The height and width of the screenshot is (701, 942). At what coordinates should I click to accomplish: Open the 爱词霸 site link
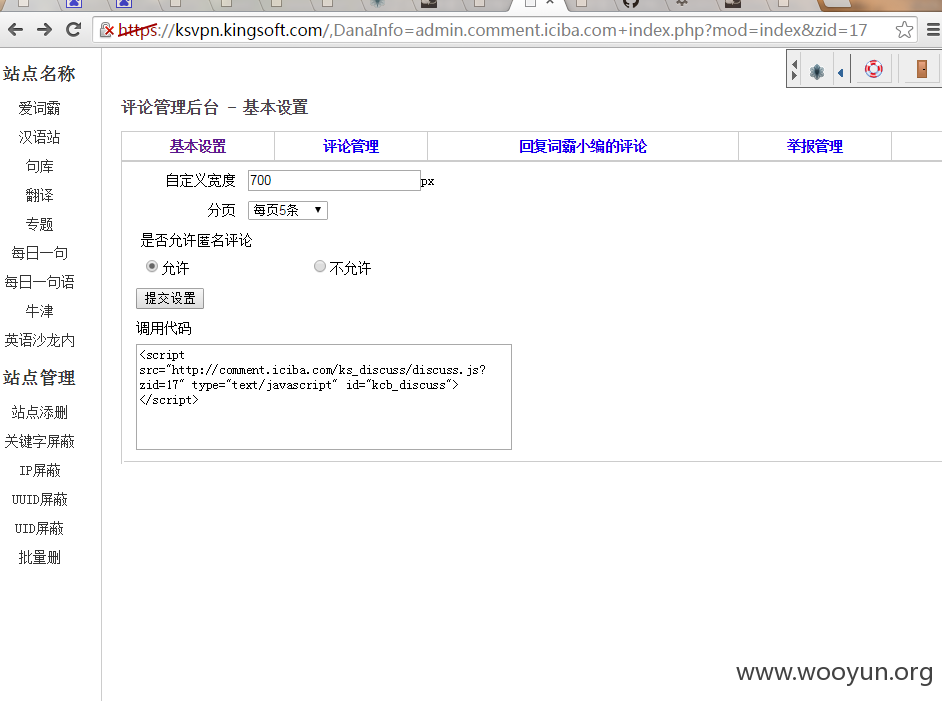pyautogui.click(x=40, y=108)
